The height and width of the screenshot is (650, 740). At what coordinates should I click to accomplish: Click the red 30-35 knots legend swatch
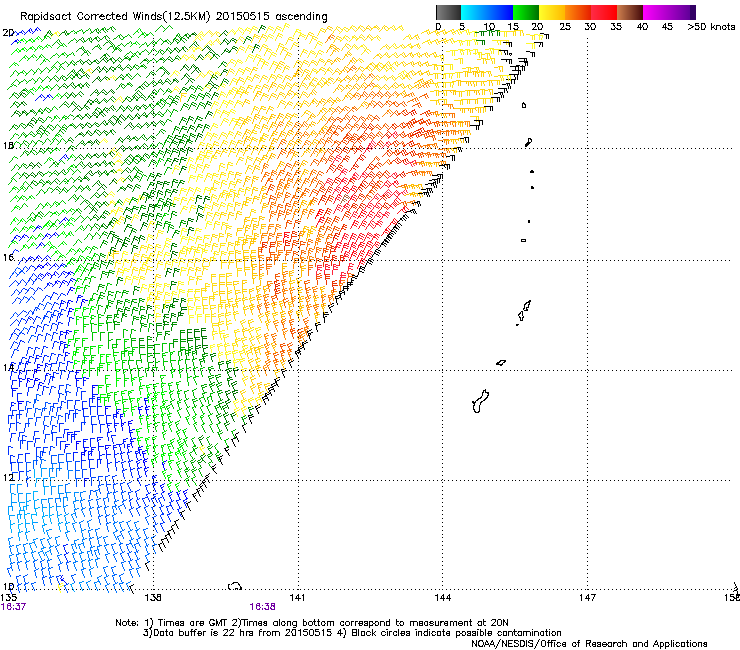pyautogui.click(x=604, y=12)
